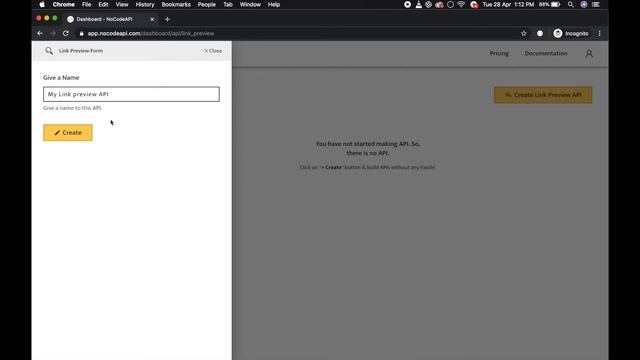Click the date and time display
This screenshot has height=360, width=640.
(508, 4)
